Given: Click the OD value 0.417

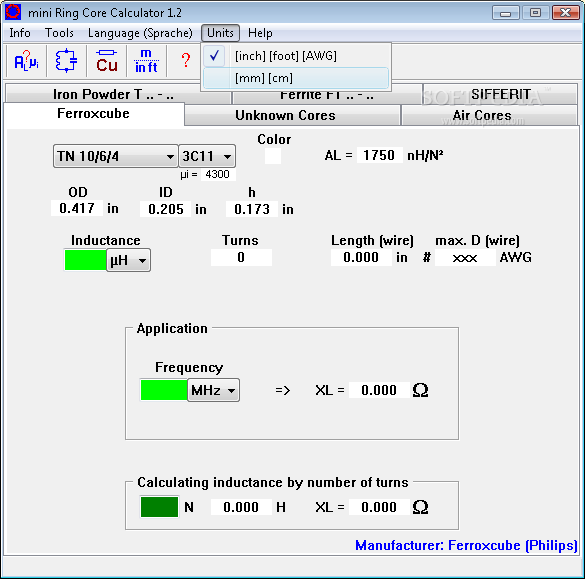Looking at the screenshot, I should (x=77, y=208).
